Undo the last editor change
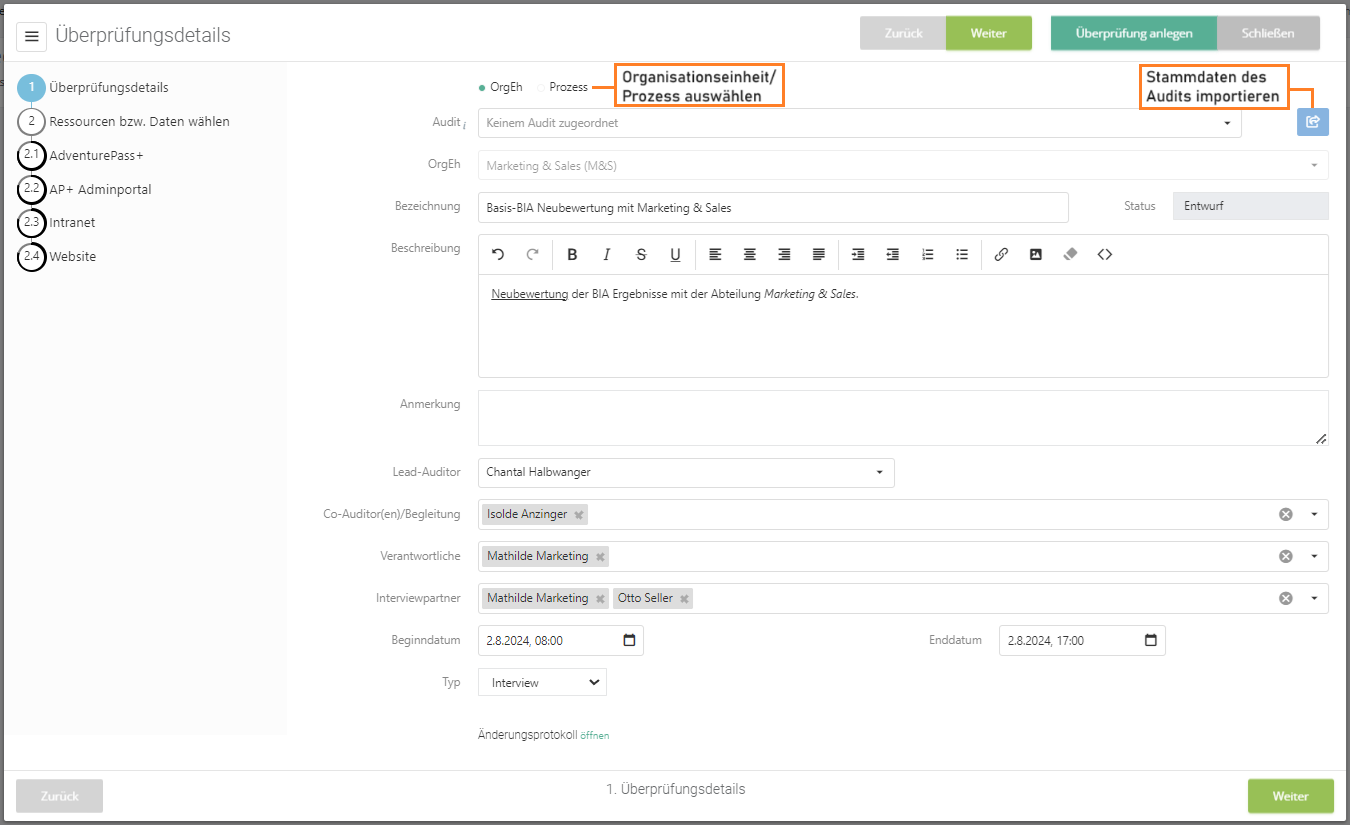This screenshot has width=1350, height=825. (498, 255)
